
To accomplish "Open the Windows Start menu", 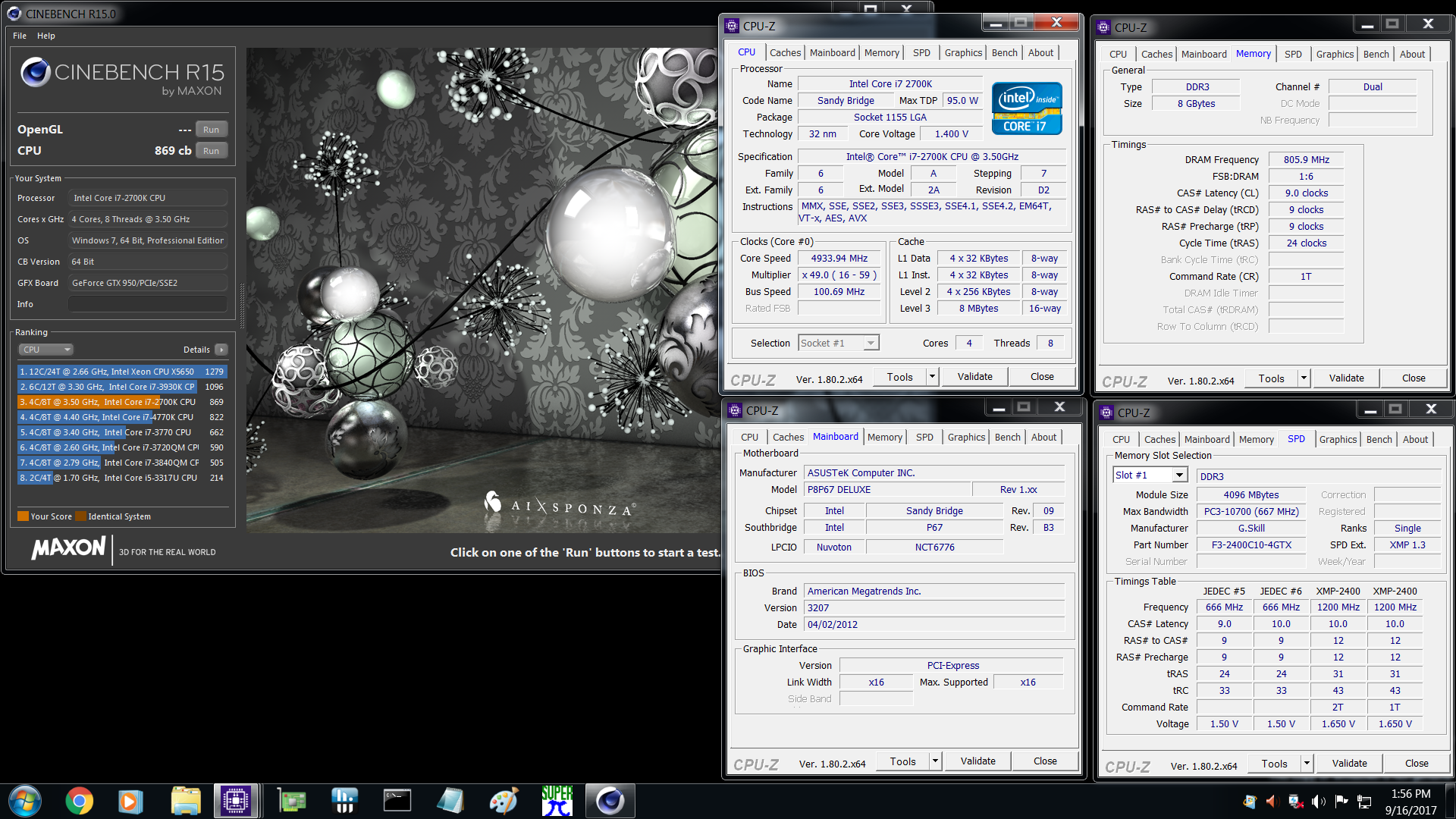I will tap(25, 801).
